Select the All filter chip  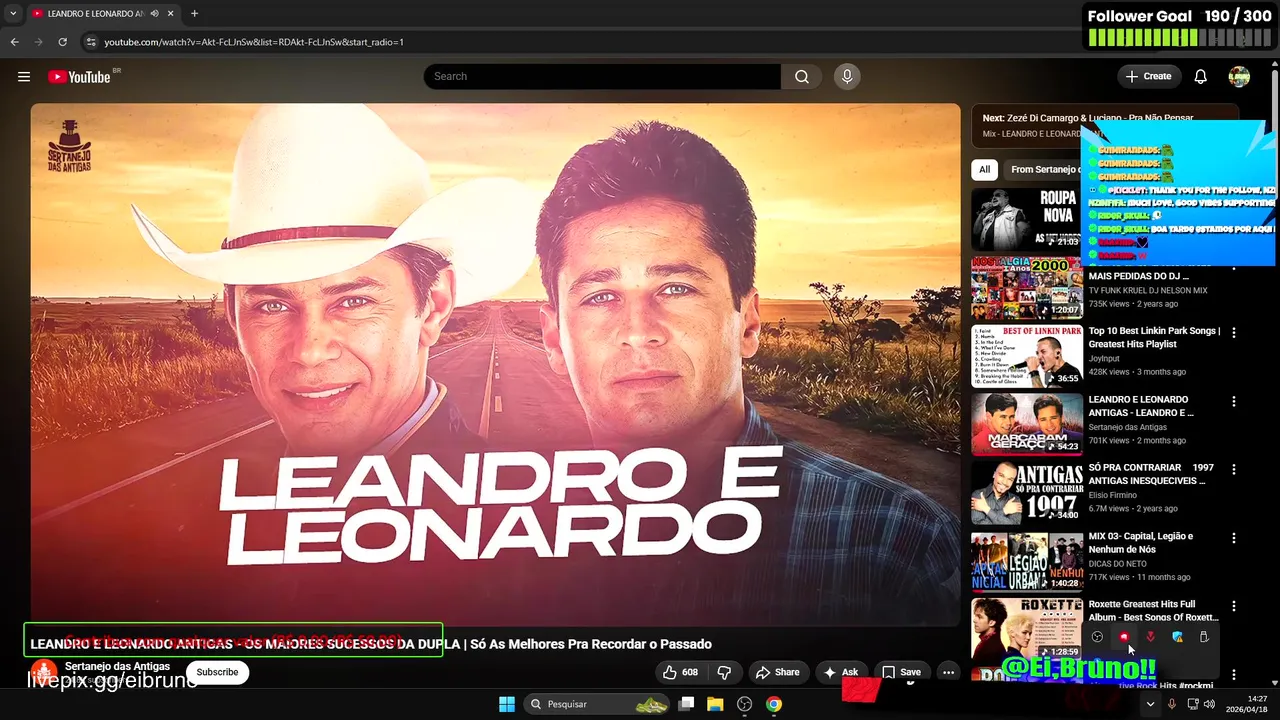pyautogui.click(x=985, y=170)
